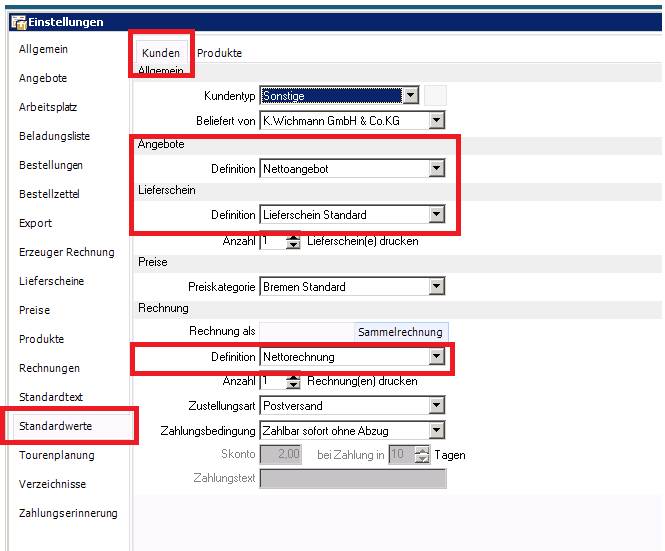Open the Beladungsliste settings category
Screen dimensions: 665x551
[54, 136]
